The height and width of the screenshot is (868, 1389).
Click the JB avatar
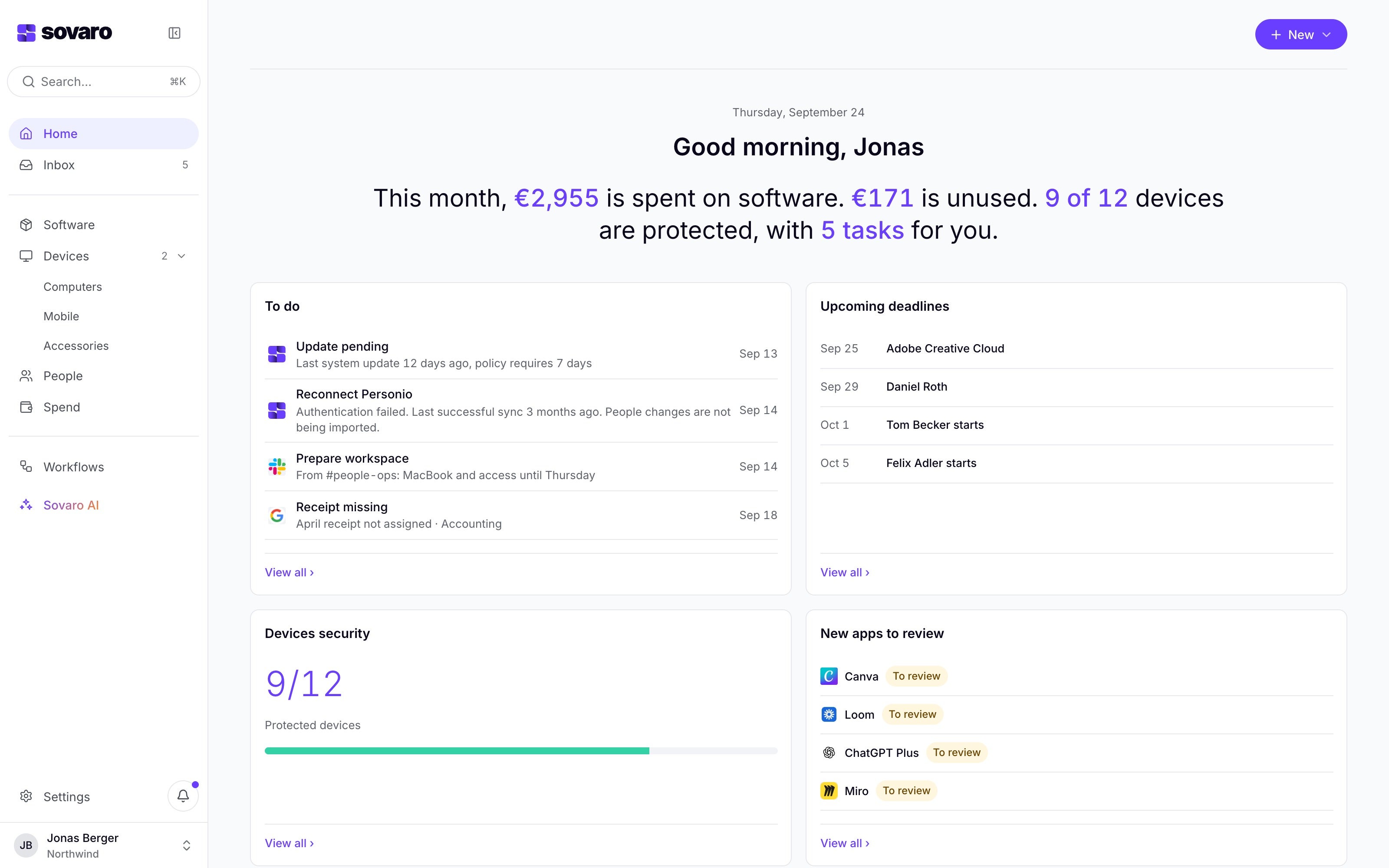tap(26, 845)
